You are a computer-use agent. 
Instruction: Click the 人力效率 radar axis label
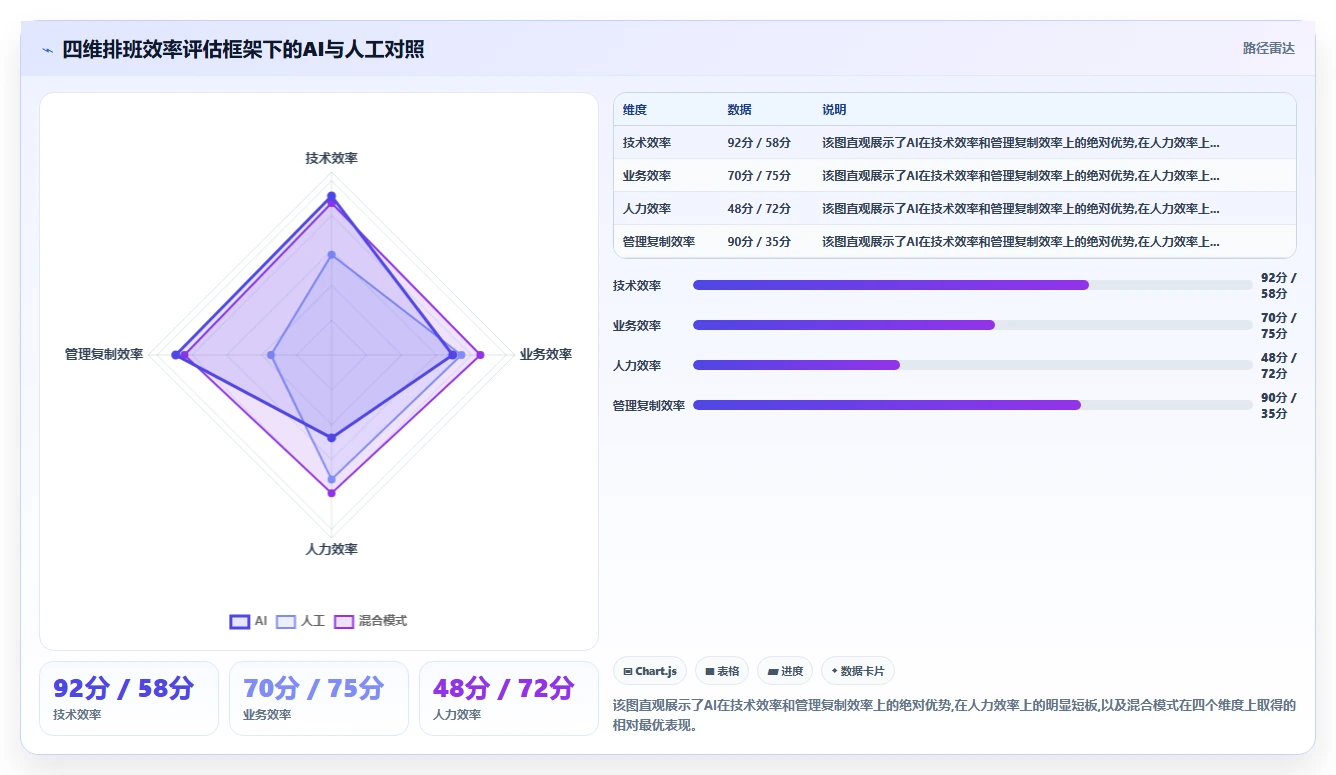pyautogui.click(x=332, y=549)
